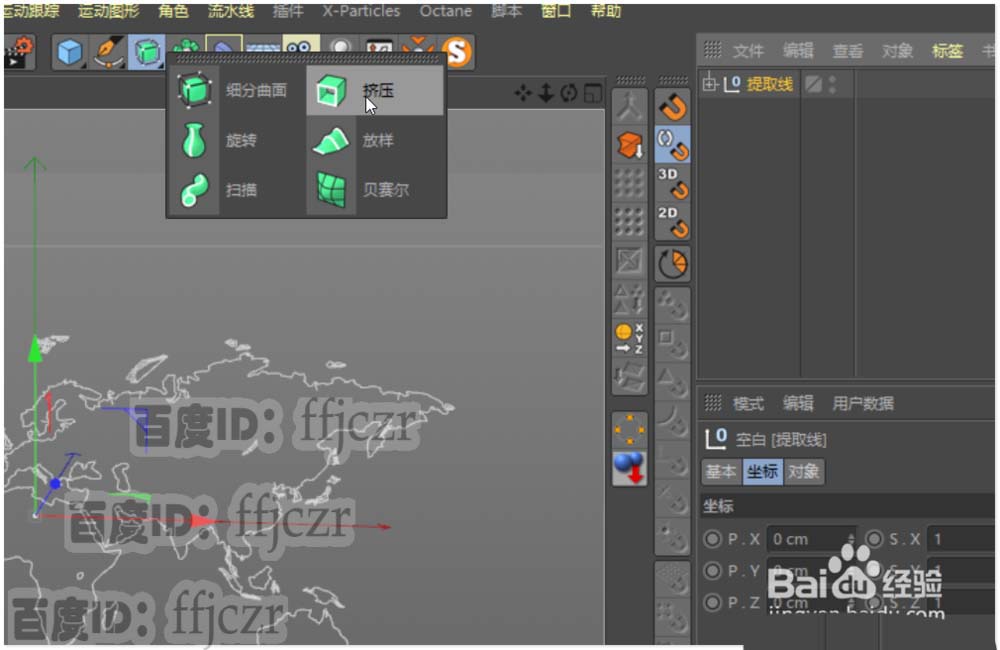Click the blue cube primitive toolbar icon
This screenshot has height=650, width=1000.
(x=70, y=52)
